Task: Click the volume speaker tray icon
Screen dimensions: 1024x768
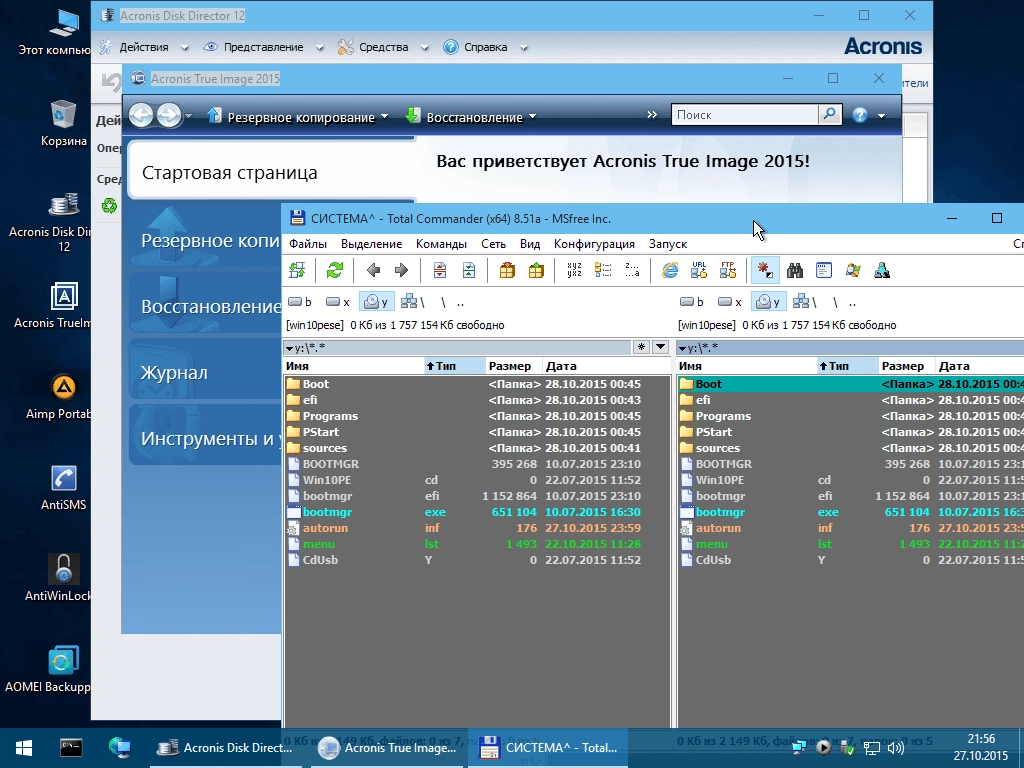Action: pyautogui.click(x=895, y=748)
